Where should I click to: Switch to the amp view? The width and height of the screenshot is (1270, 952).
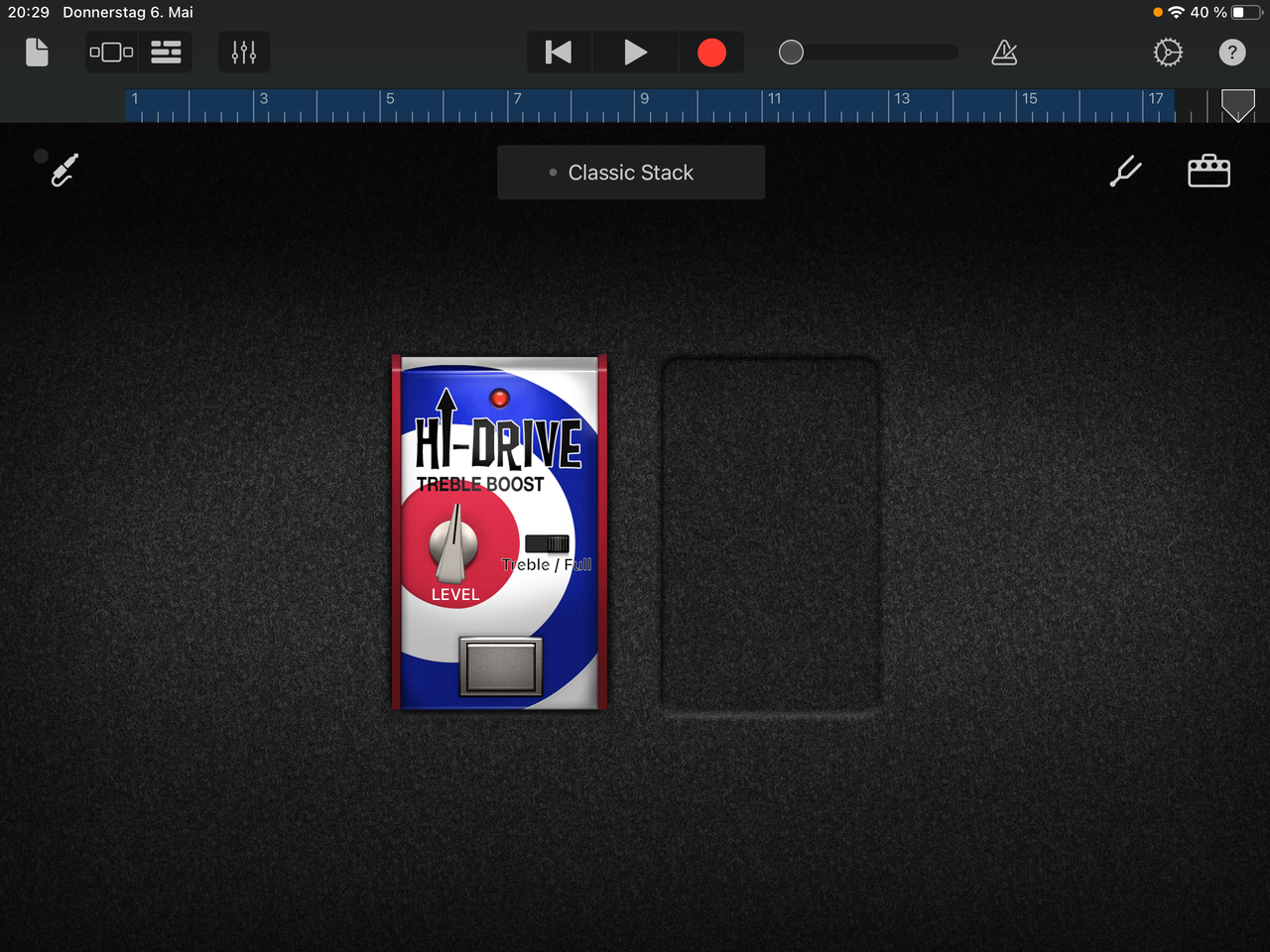click(x=1208, y=172)
